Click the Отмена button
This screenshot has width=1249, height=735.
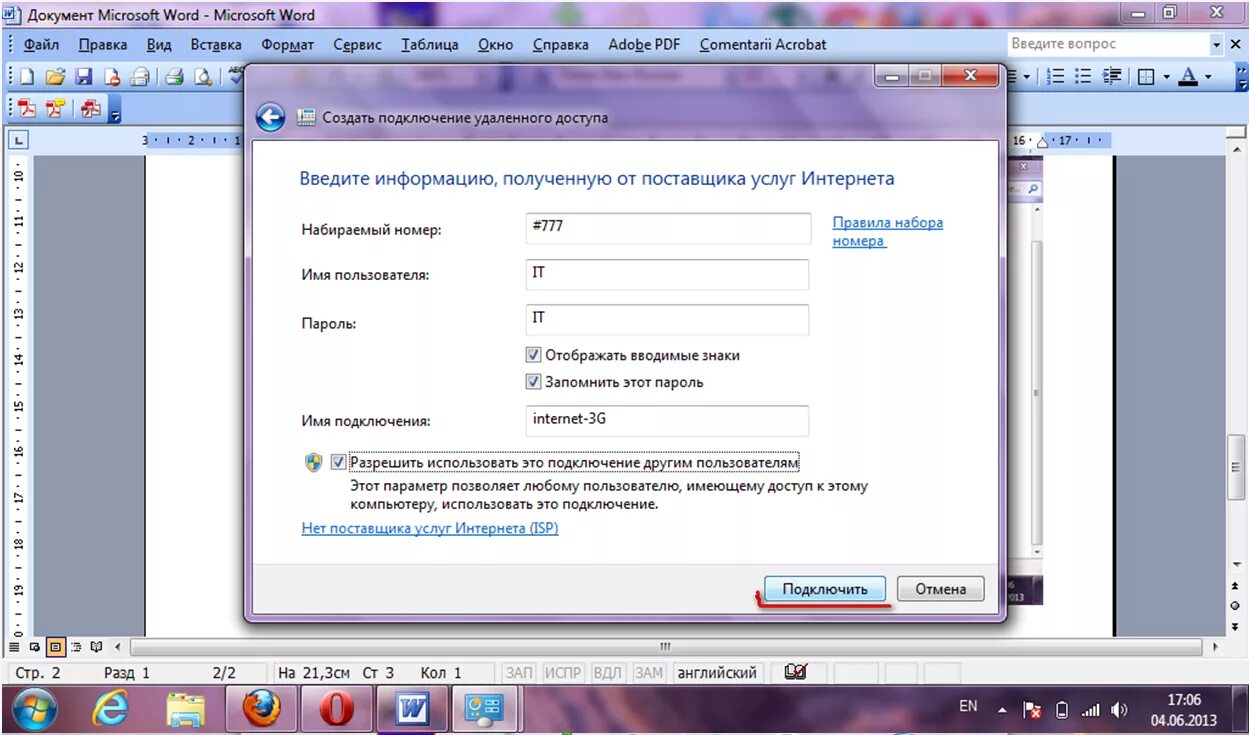[941, 589]
